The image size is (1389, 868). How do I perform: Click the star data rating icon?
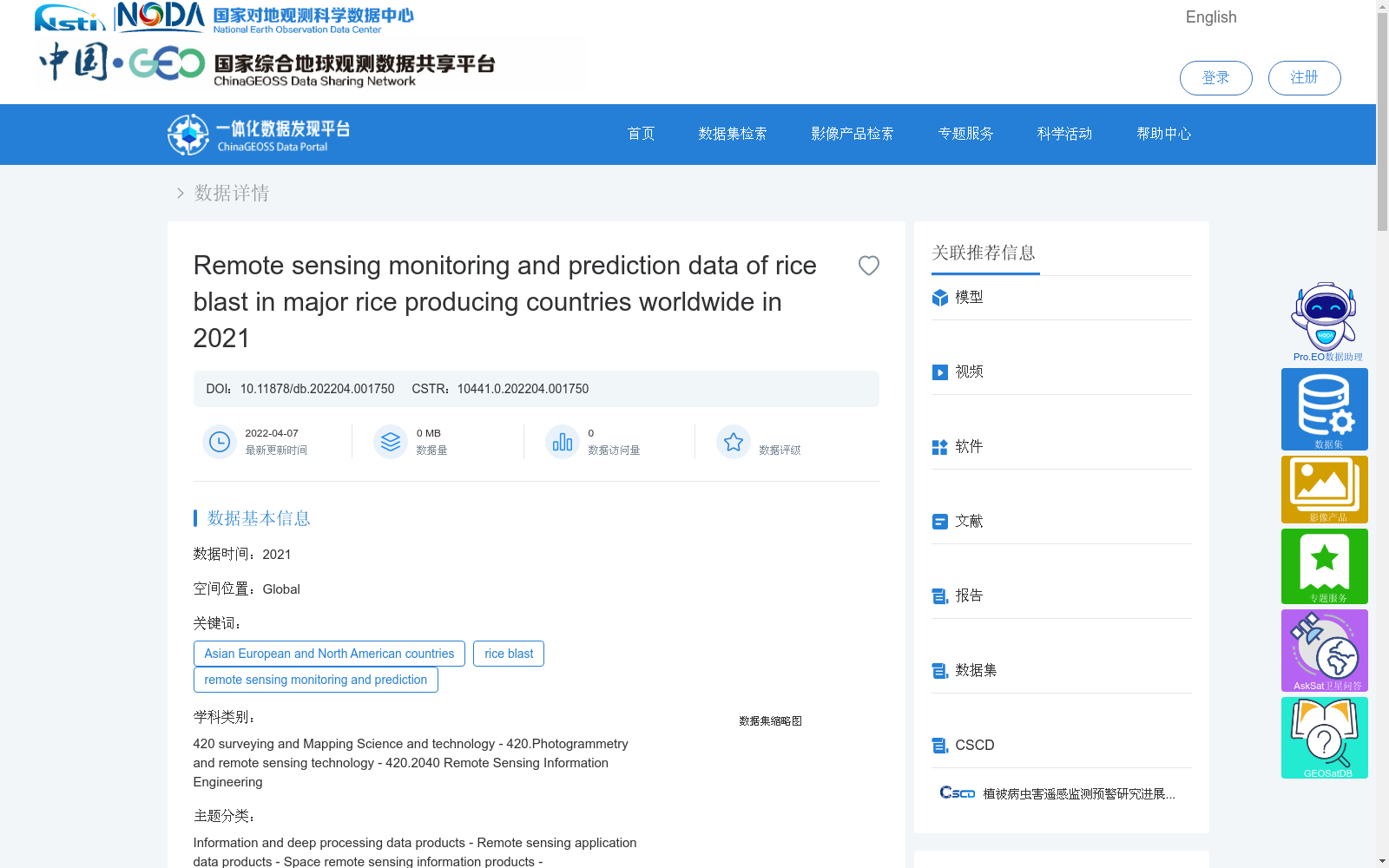pos(734,442)
